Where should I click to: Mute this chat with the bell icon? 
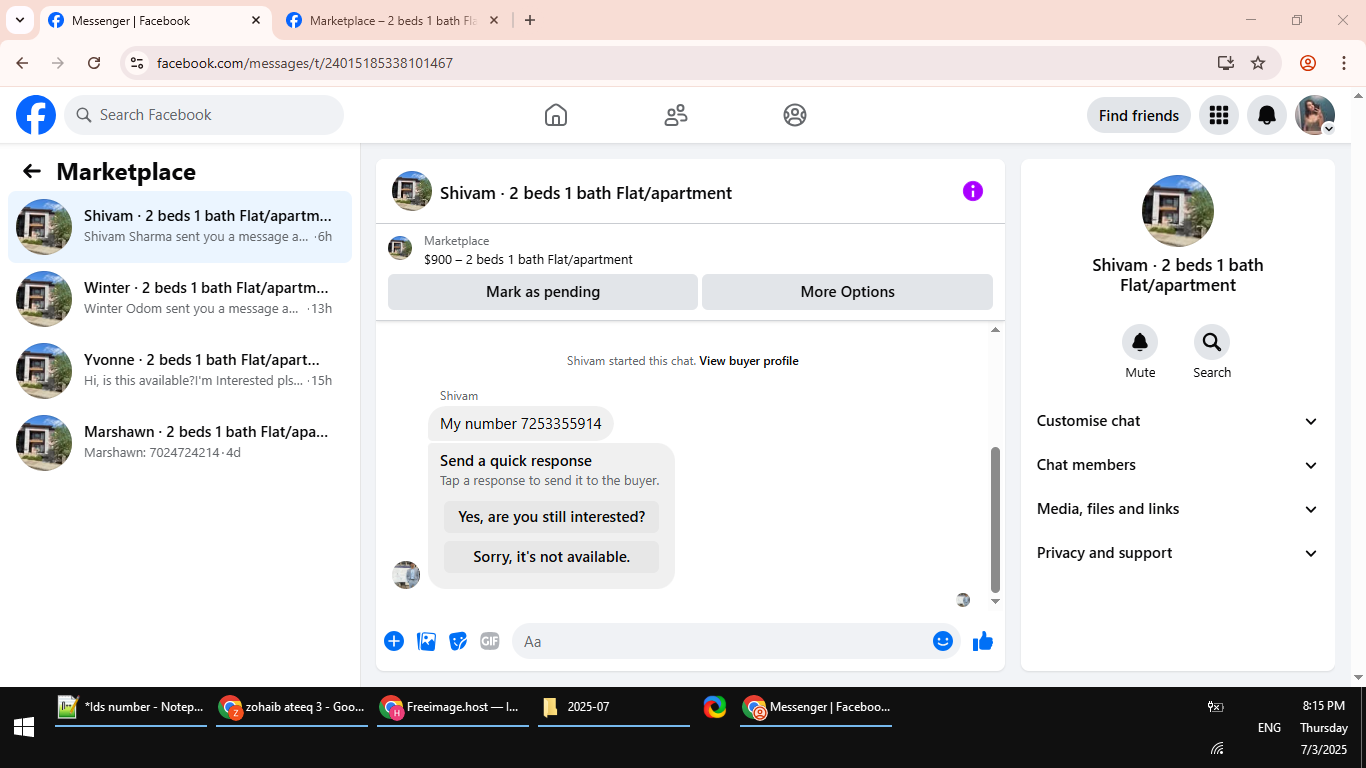[x=1140, y=343]
